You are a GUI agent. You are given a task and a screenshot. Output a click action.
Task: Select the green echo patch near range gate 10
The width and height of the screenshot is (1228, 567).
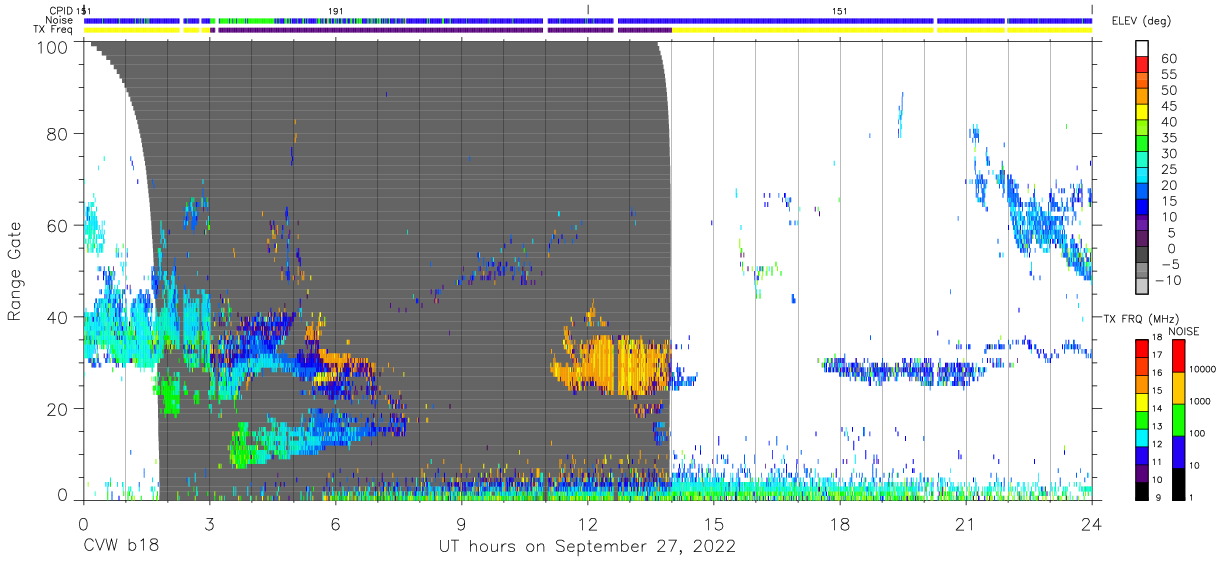point(240,447)
